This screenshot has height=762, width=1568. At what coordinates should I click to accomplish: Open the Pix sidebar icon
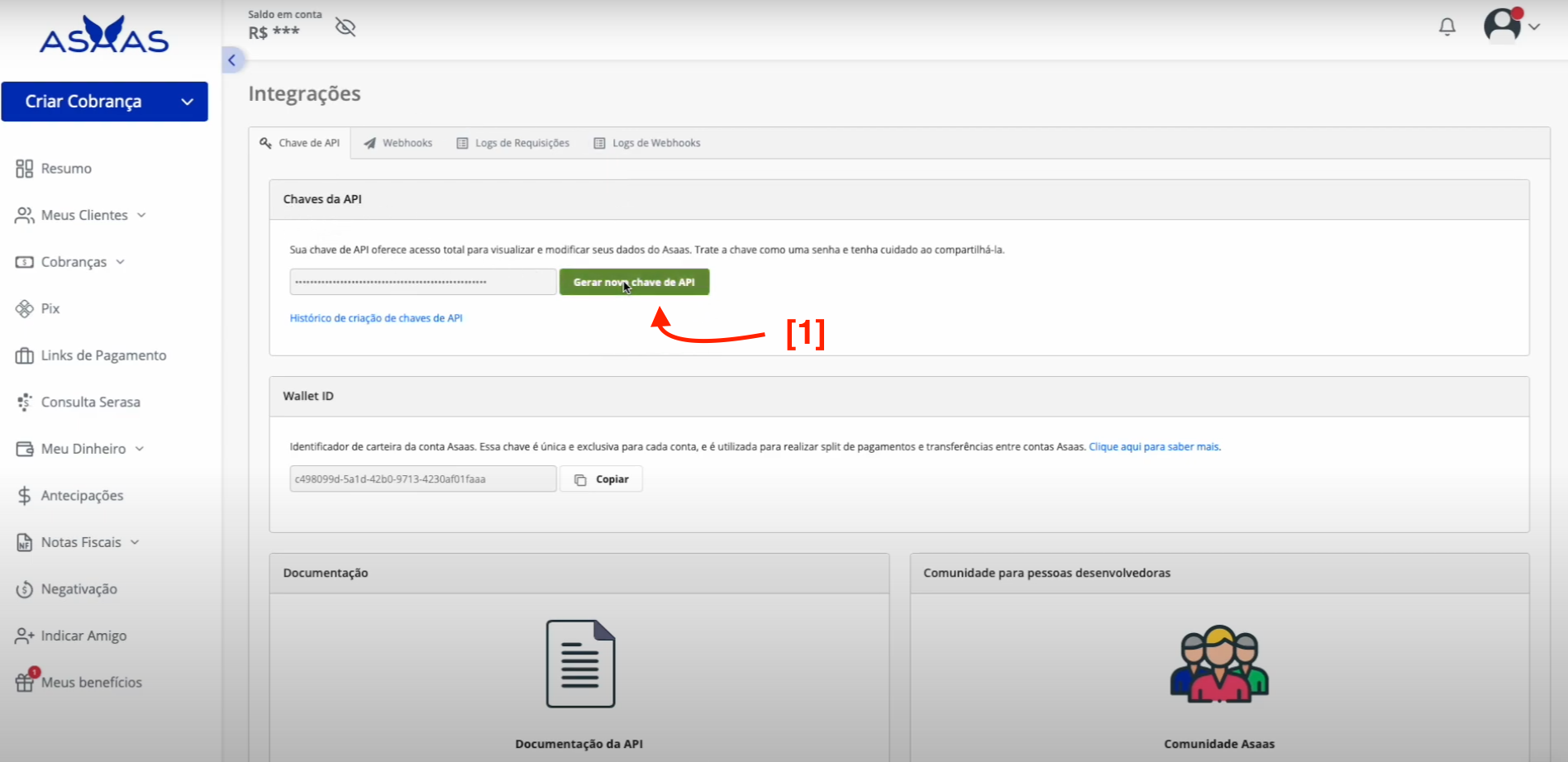point(25,309)
